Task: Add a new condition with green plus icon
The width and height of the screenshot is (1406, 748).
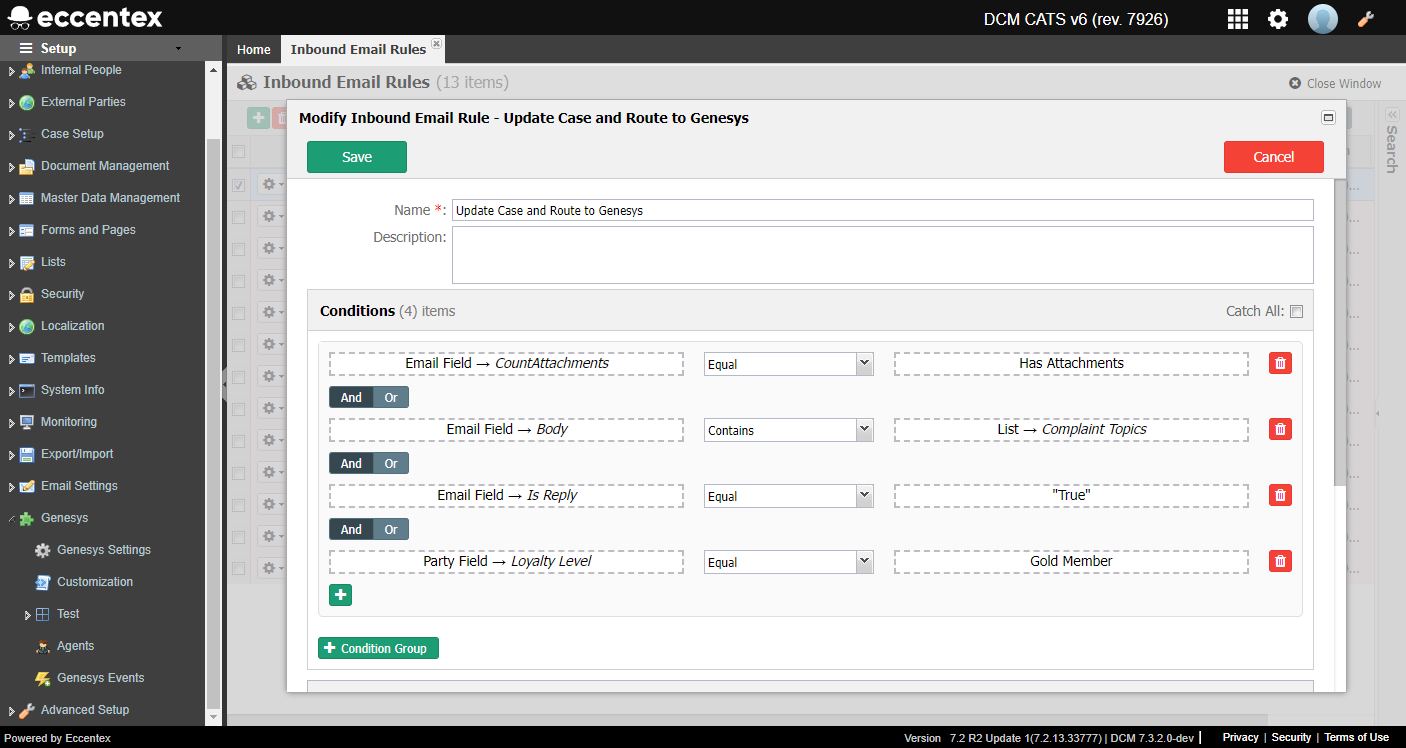Action: pos(340,595)
